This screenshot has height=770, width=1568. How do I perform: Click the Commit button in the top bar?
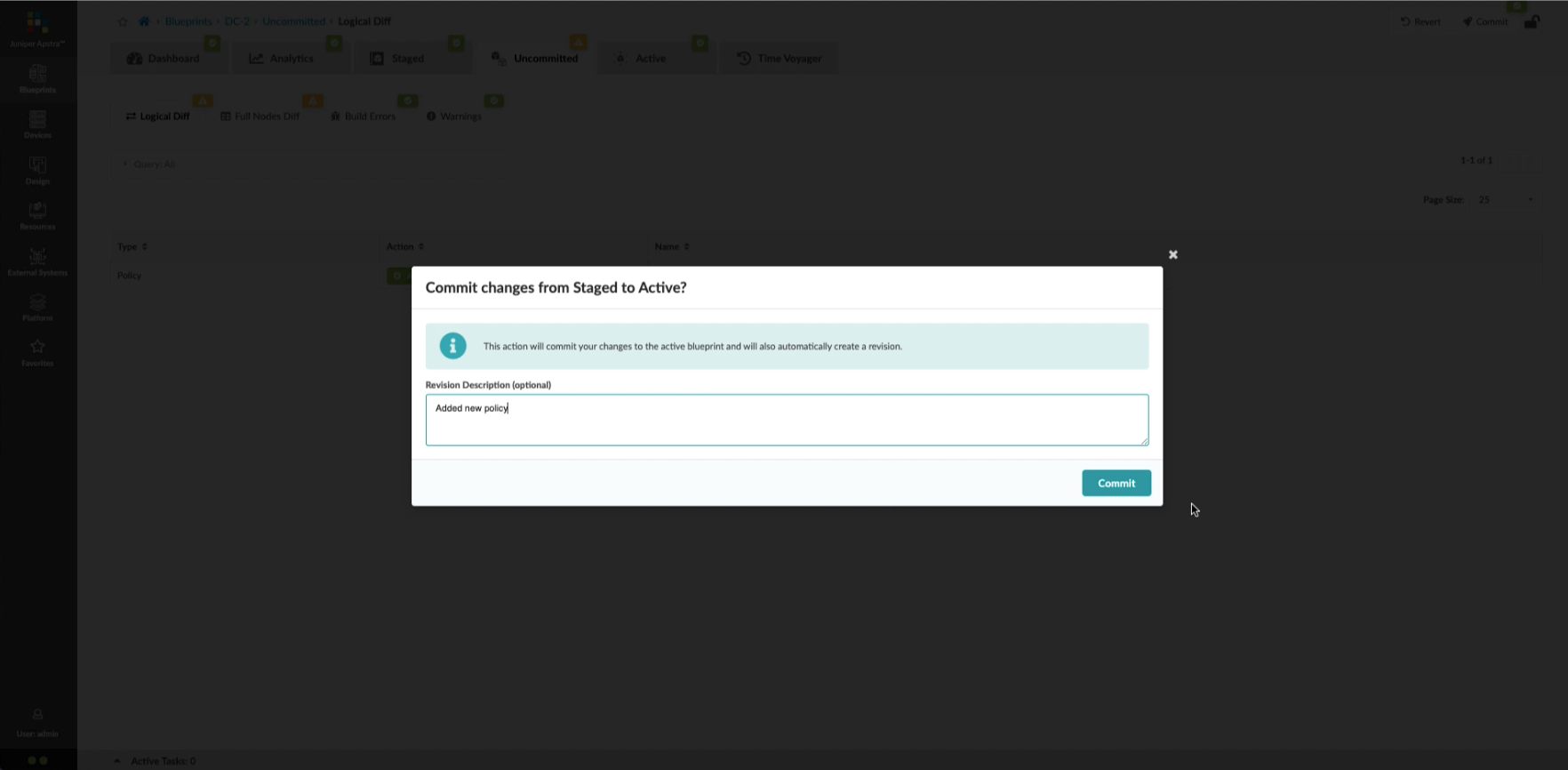1485,21
